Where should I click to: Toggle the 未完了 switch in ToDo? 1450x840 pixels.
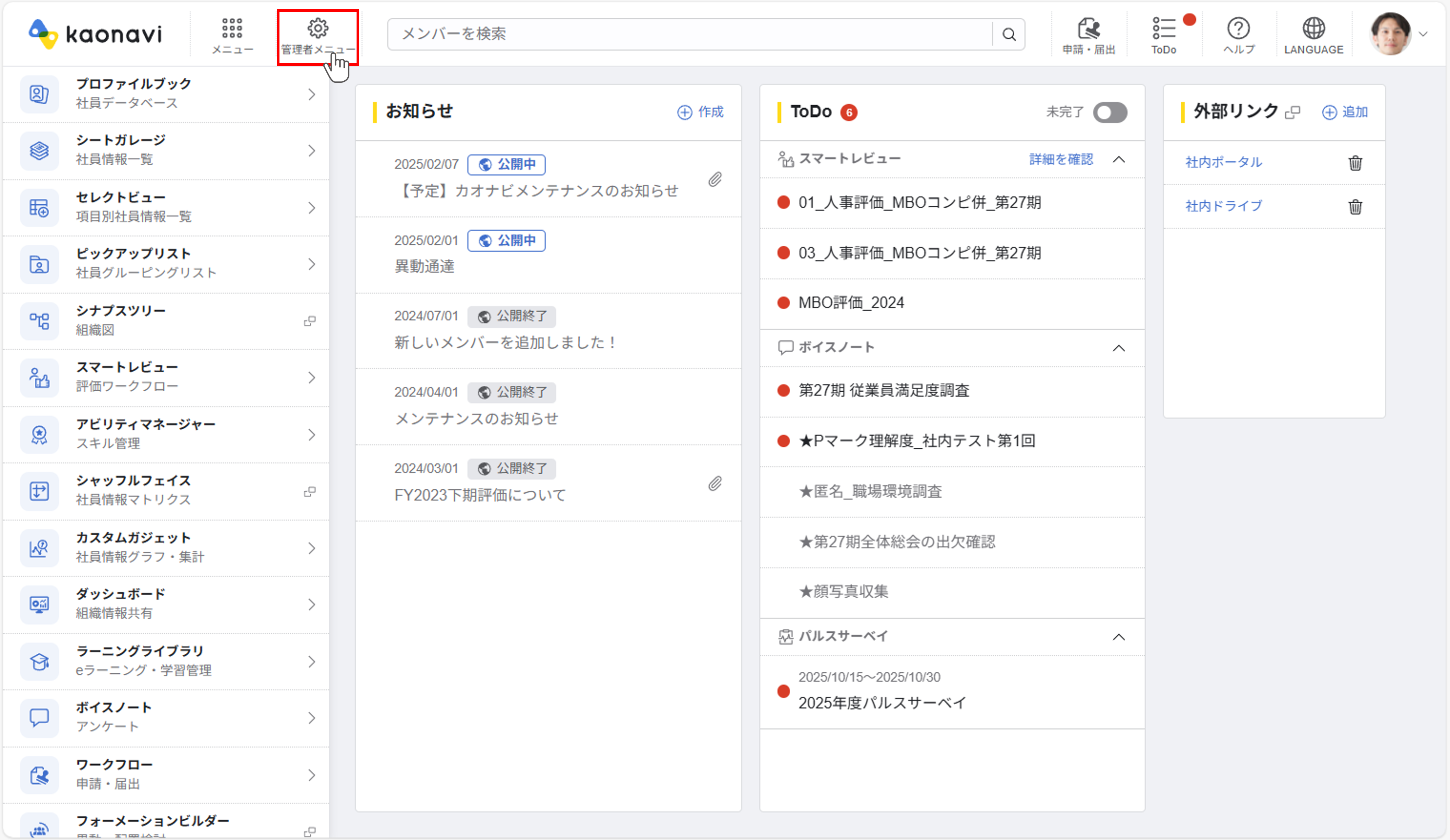tap(1110, 112)
